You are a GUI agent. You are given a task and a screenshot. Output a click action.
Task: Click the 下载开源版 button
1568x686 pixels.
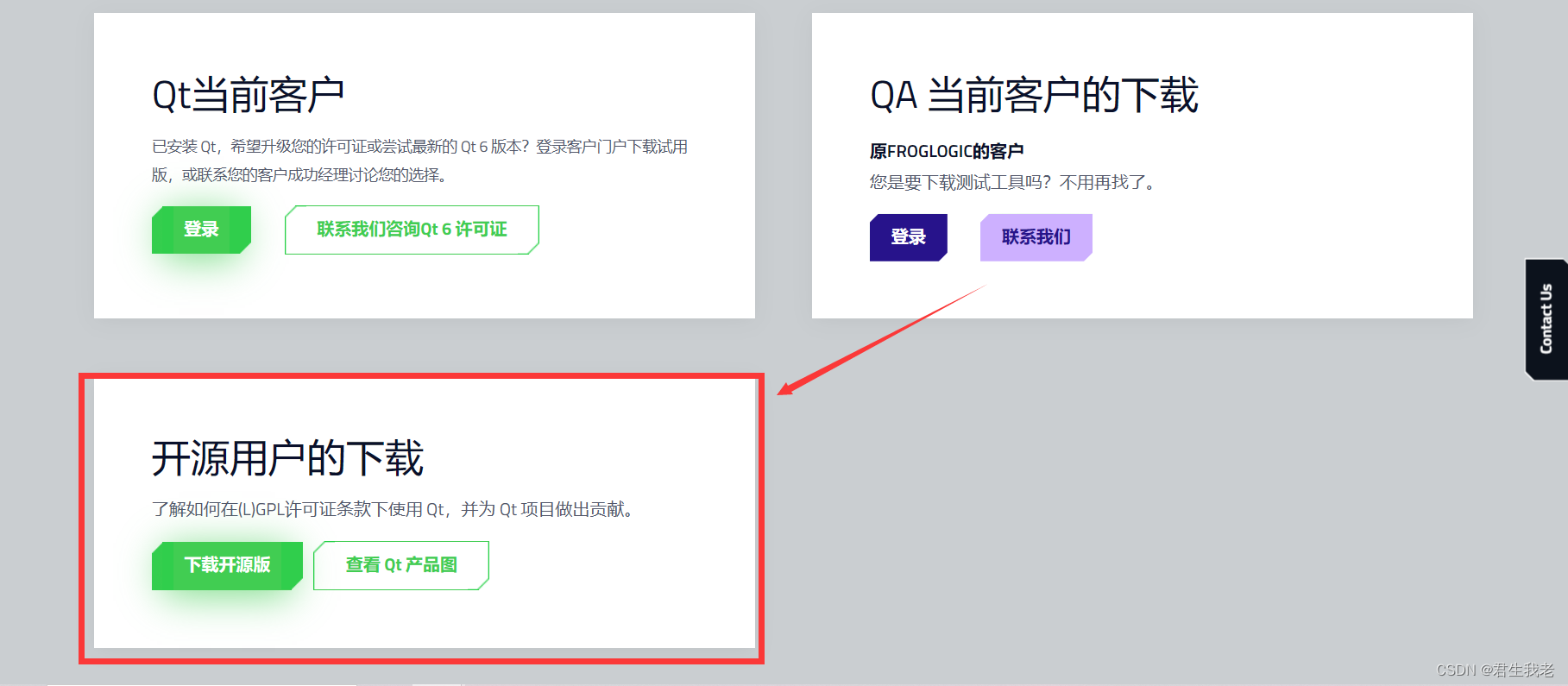click(x=227, y=566)
